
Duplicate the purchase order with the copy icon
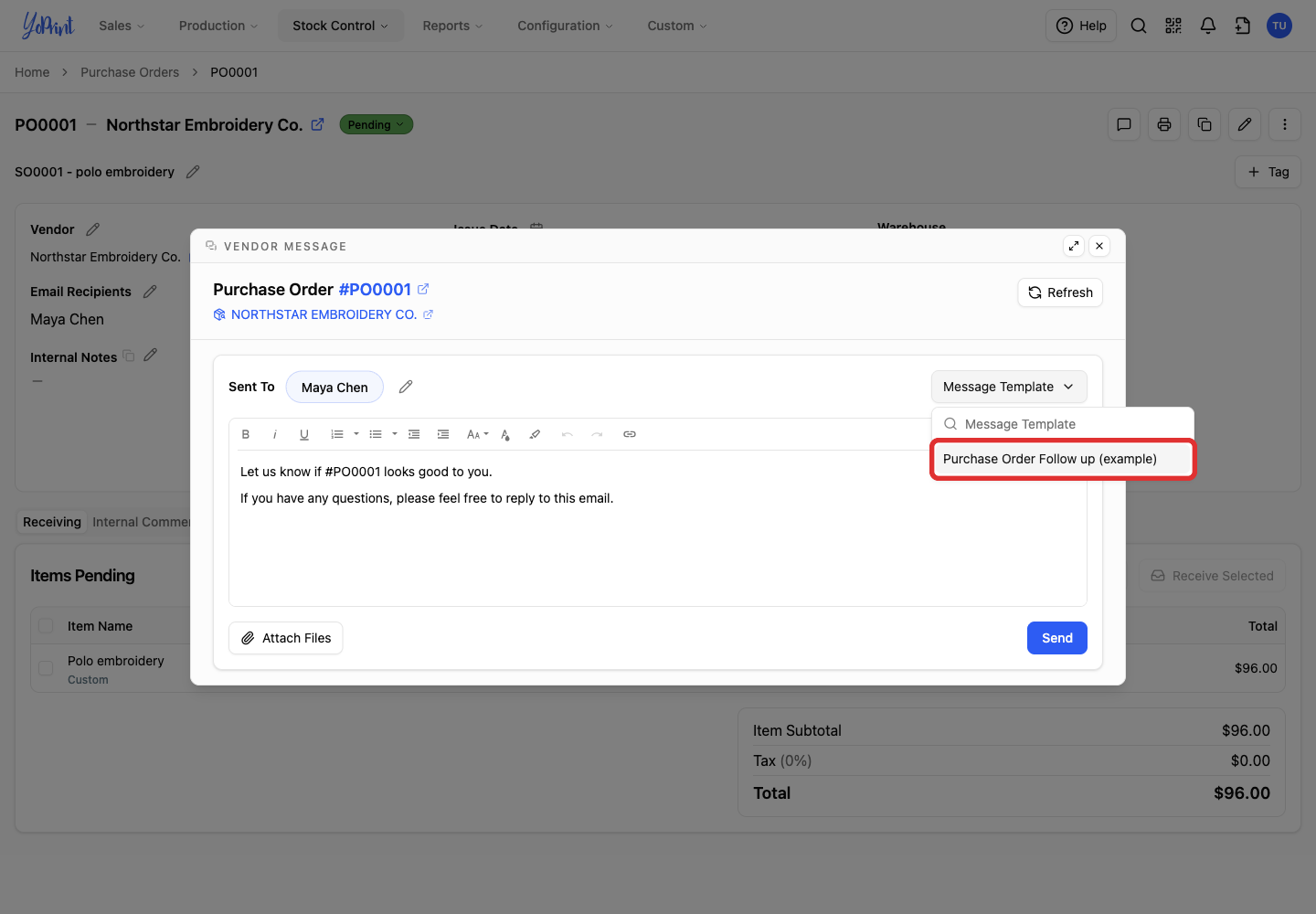coord(1205,124)
